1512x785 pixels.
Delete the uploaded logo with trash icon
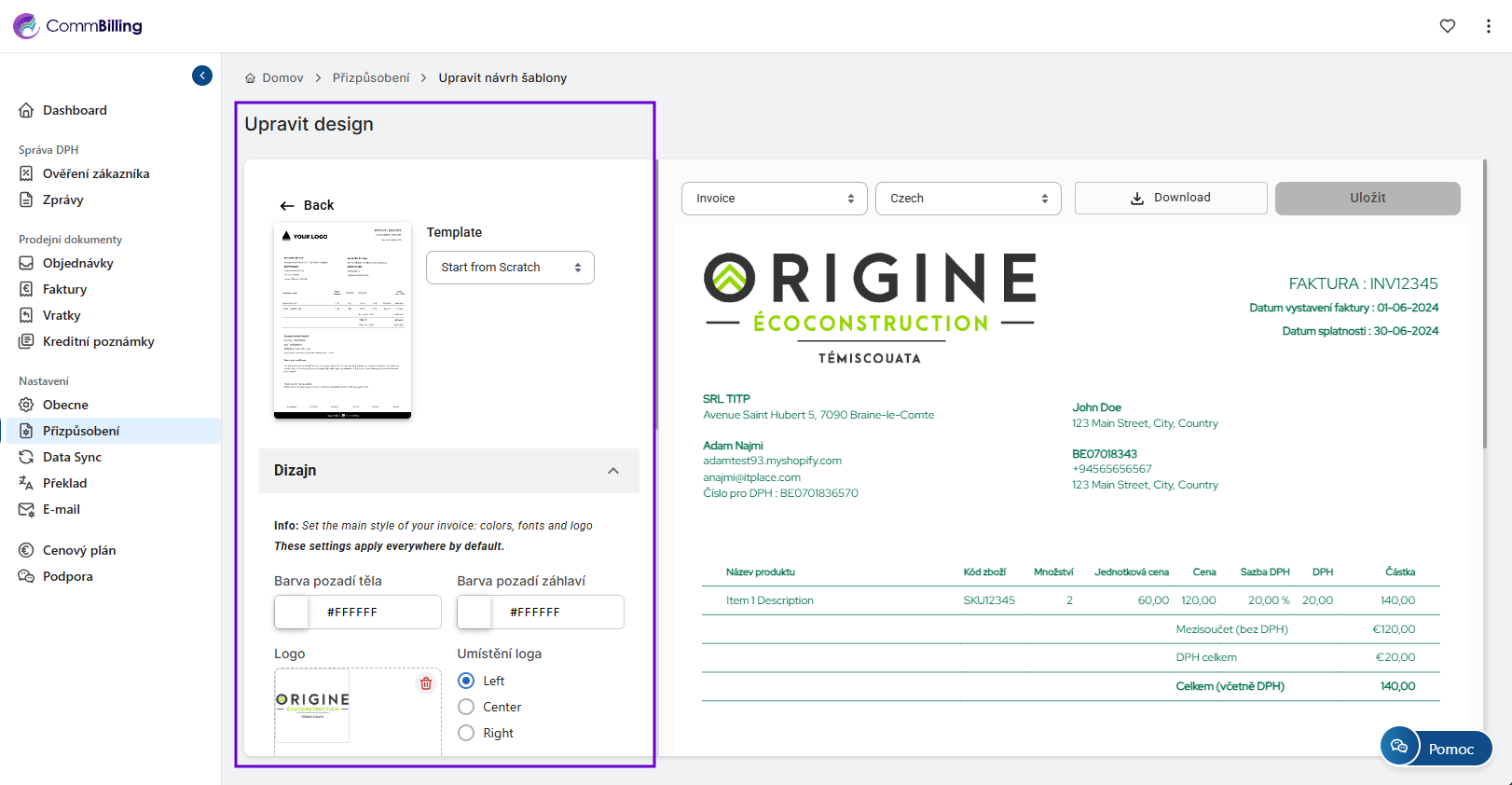(426, 683)
